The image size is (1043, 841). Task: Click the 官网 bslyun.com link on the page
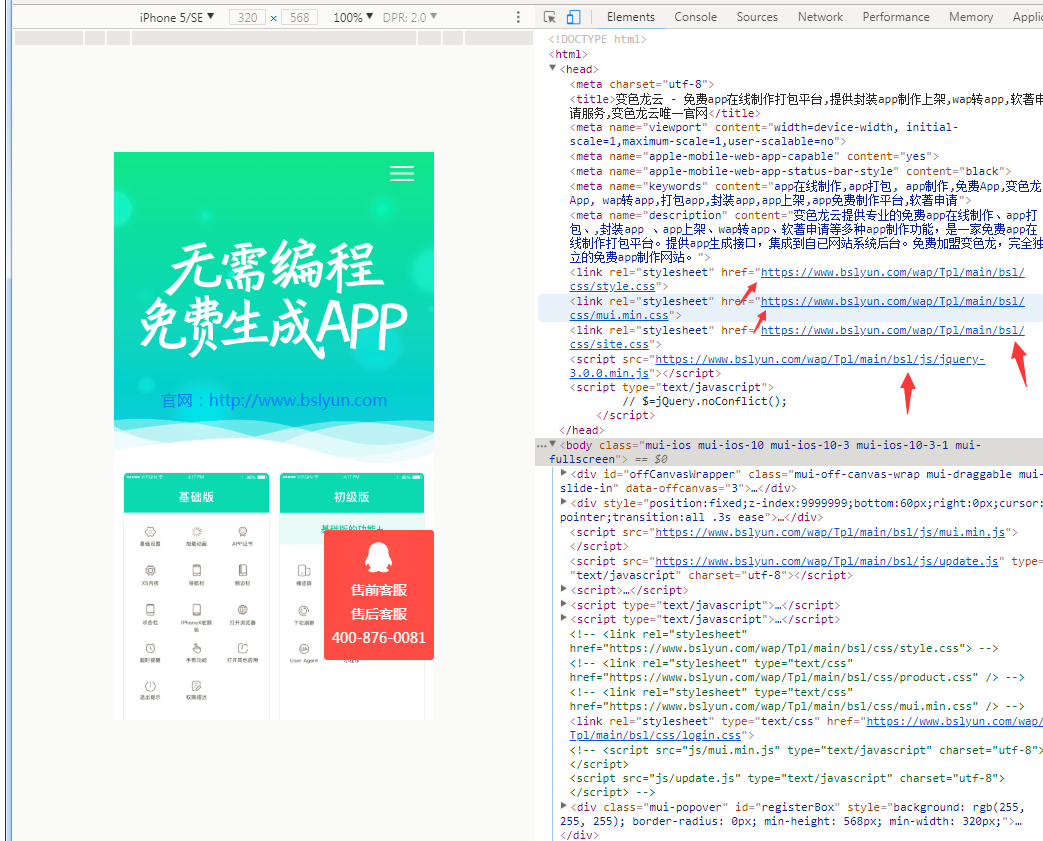[x=274, y=401]
